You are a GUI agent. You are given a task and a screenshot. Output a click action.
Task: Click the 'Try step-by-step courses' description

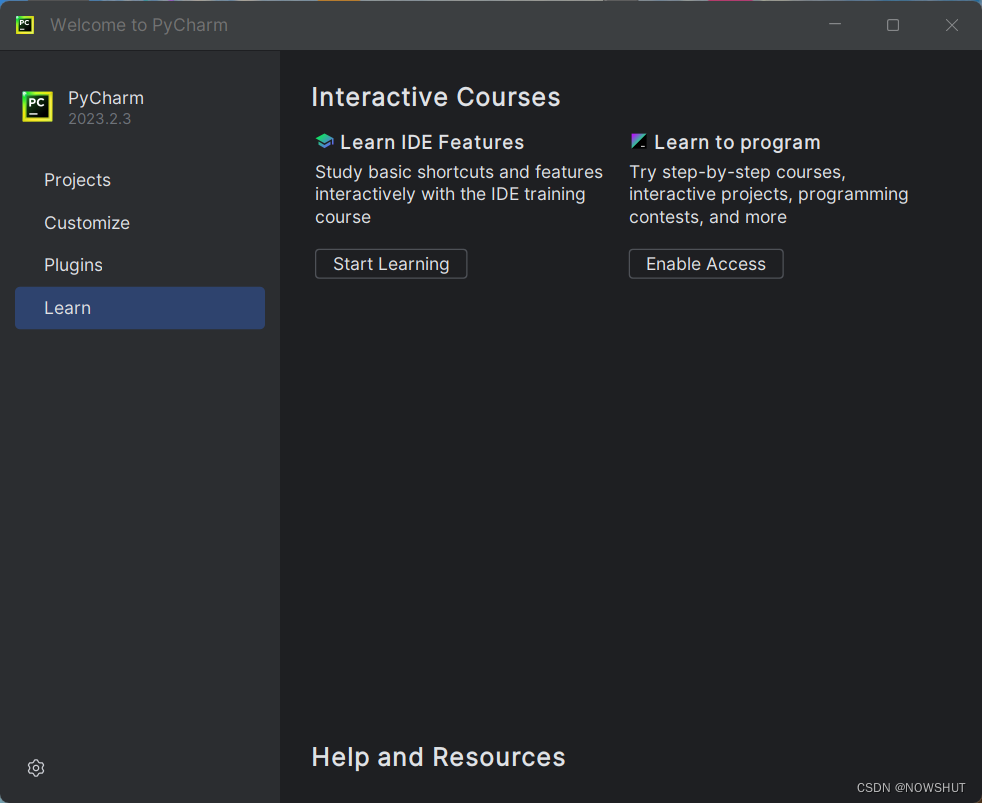(x=768, y=194)
